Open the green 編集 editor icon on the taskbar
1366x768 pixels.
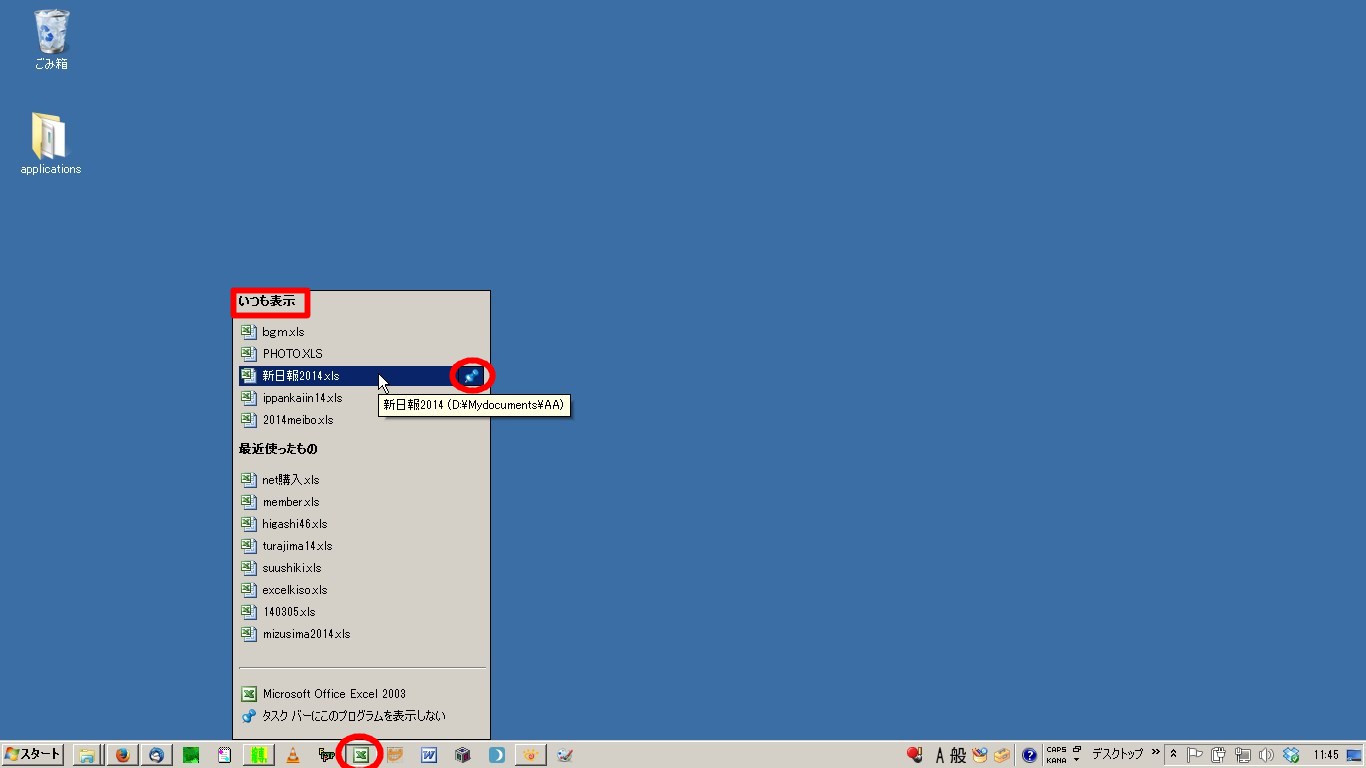coord(259,755)
